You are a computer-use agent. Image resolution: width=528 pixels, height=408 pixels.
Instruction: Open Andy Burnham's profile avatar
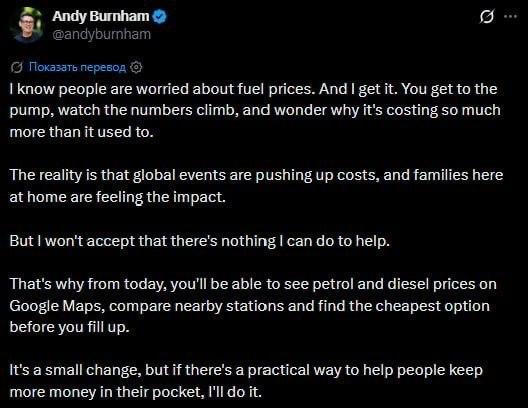click(27, 25)
